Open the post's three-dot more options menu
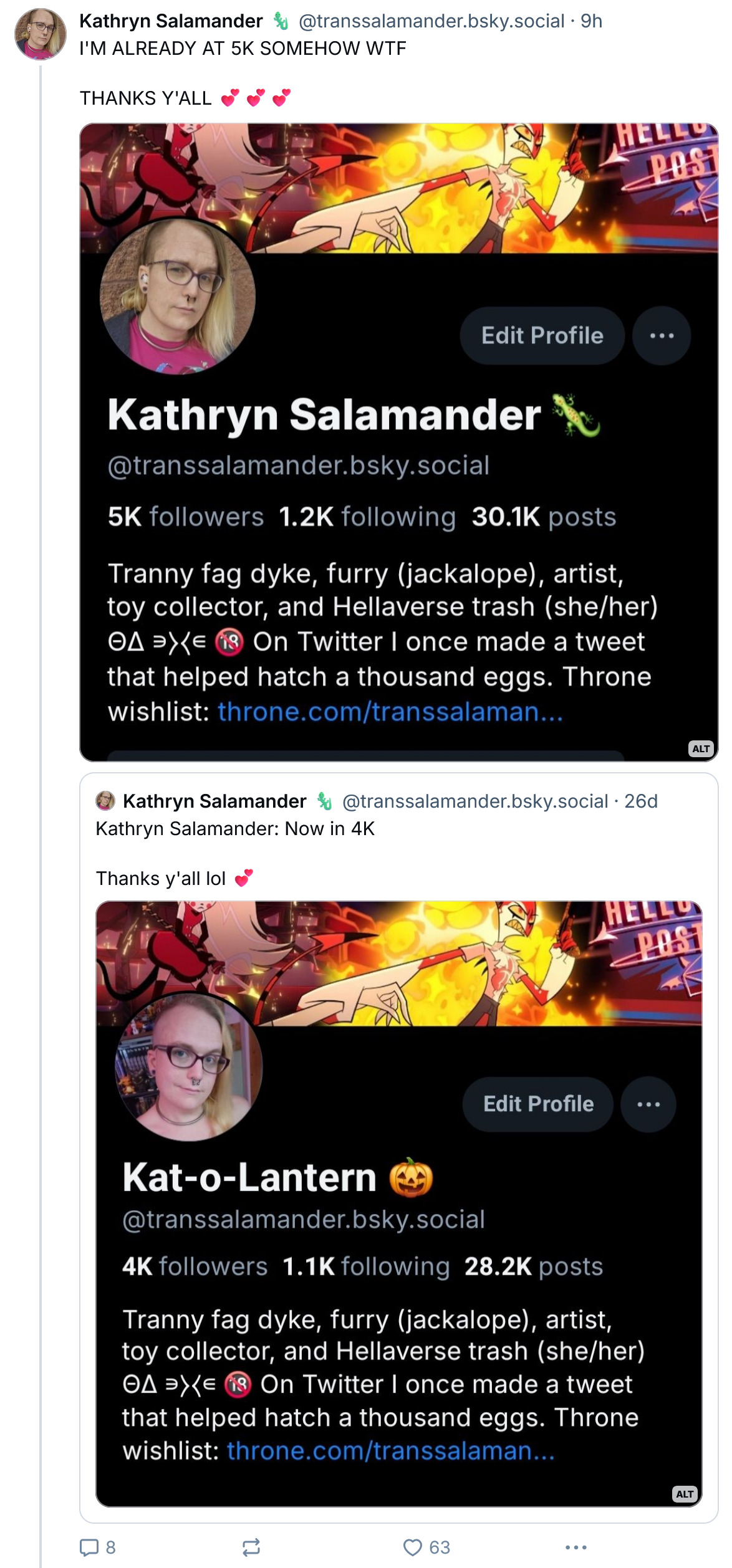Viewport: 732px width, 1568px height. [575, 1547]
